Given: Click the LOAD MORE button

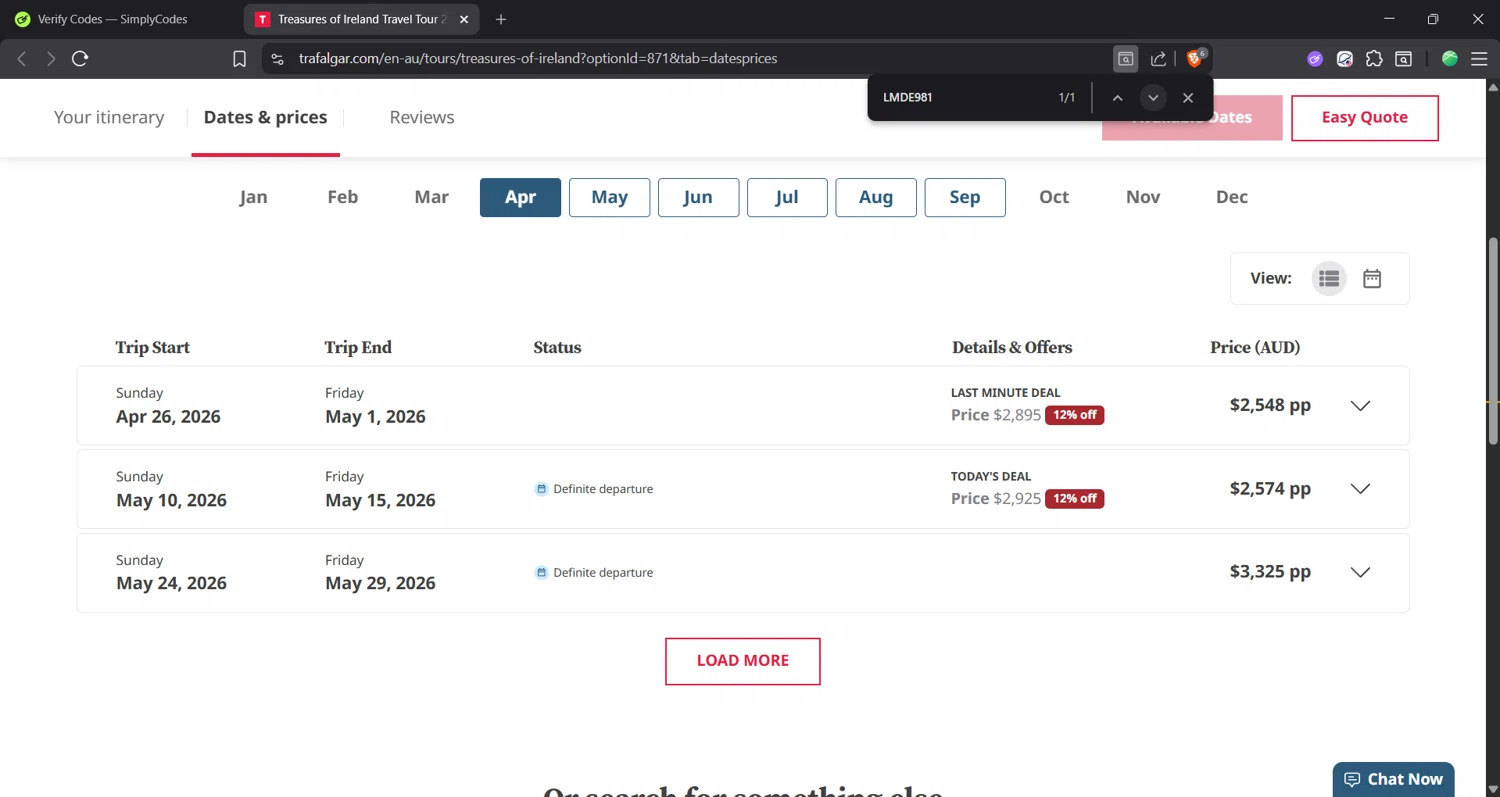Looking at the screenshot, I should (743, 661).
